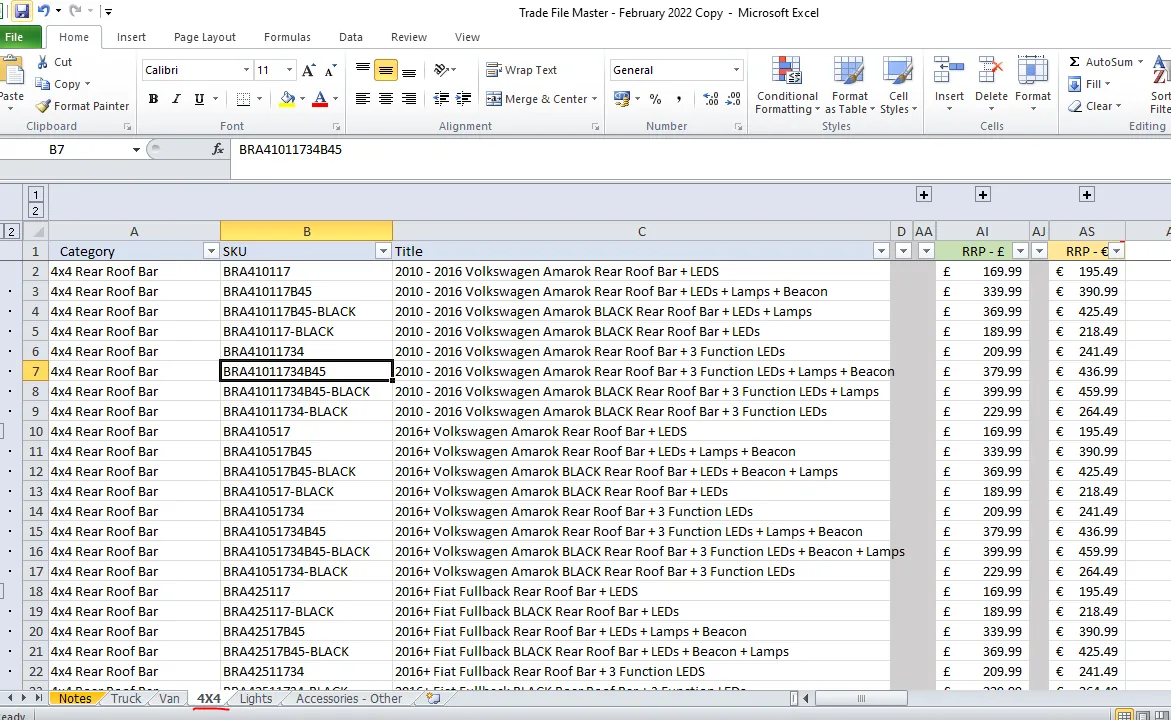Click outline level 1 button
This screenshot has height=720, width=1171.
pyautogui.click(x=35, y=196)
